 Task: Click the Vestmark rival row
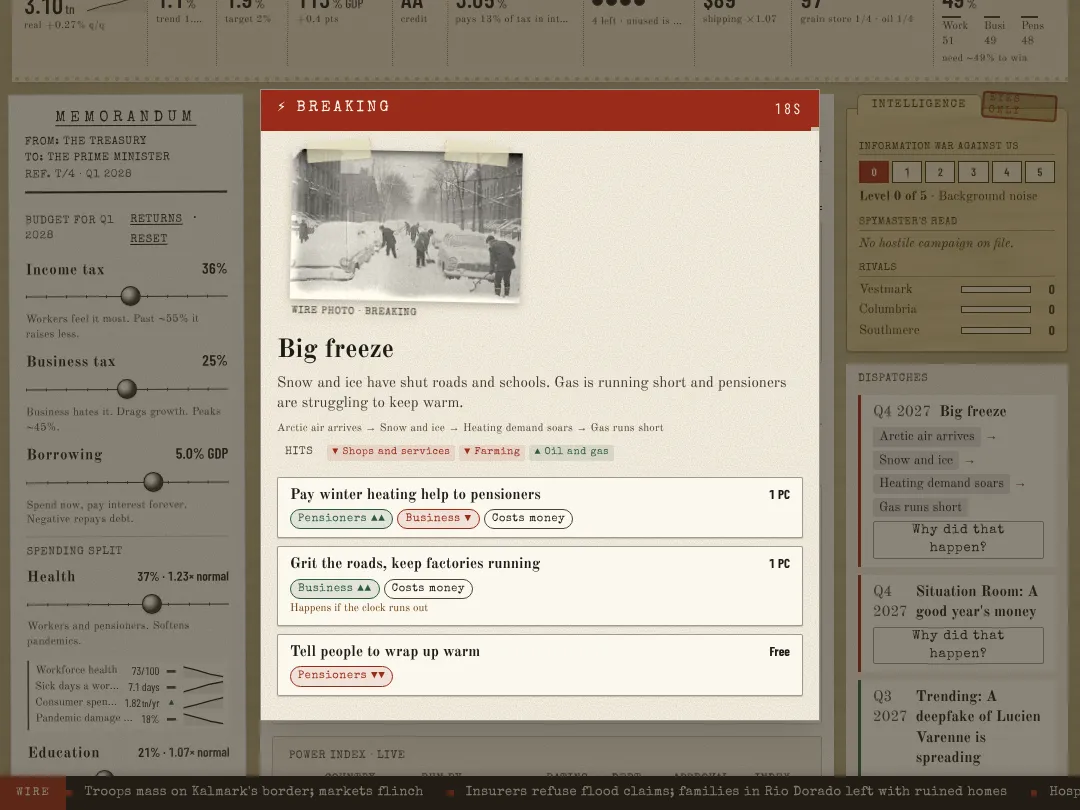point(957,289)
